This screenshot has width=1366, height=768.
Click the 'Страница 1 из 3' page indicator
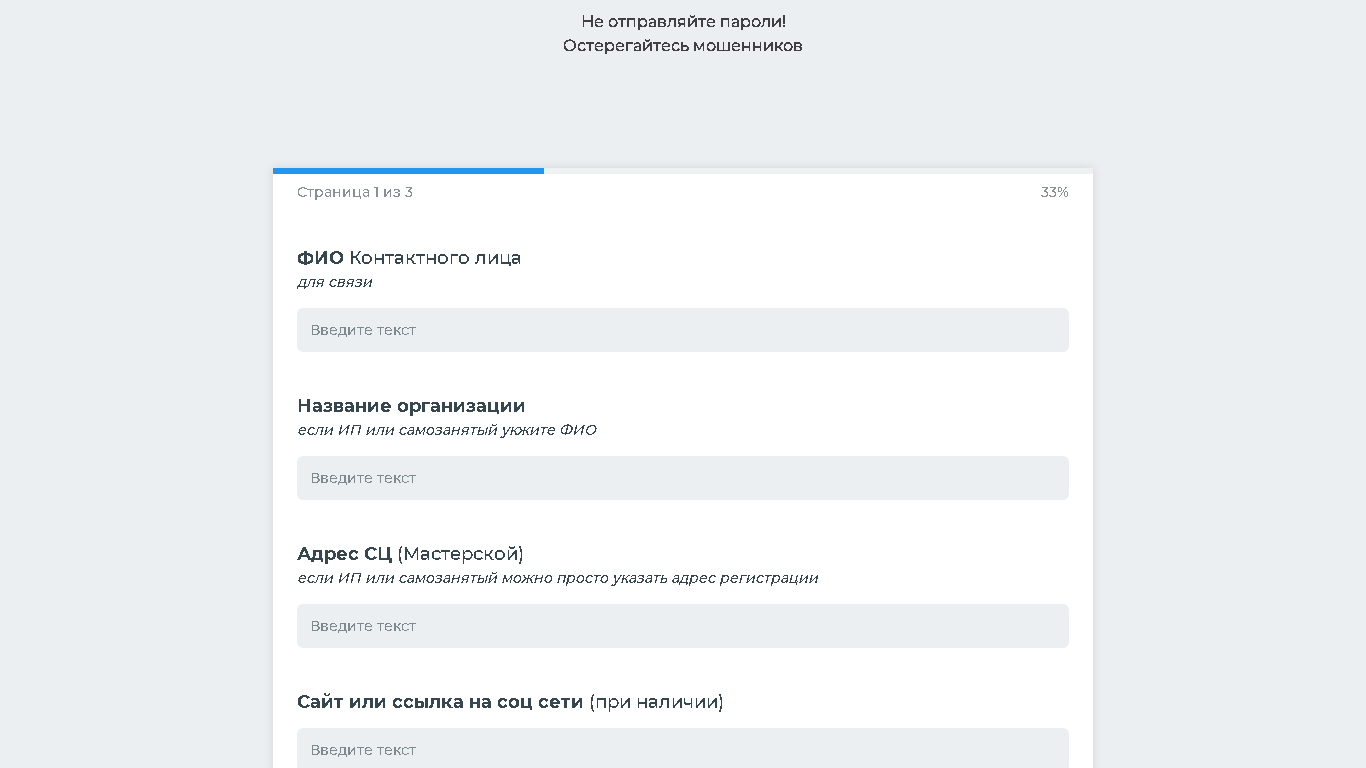[x=355, y=192]
